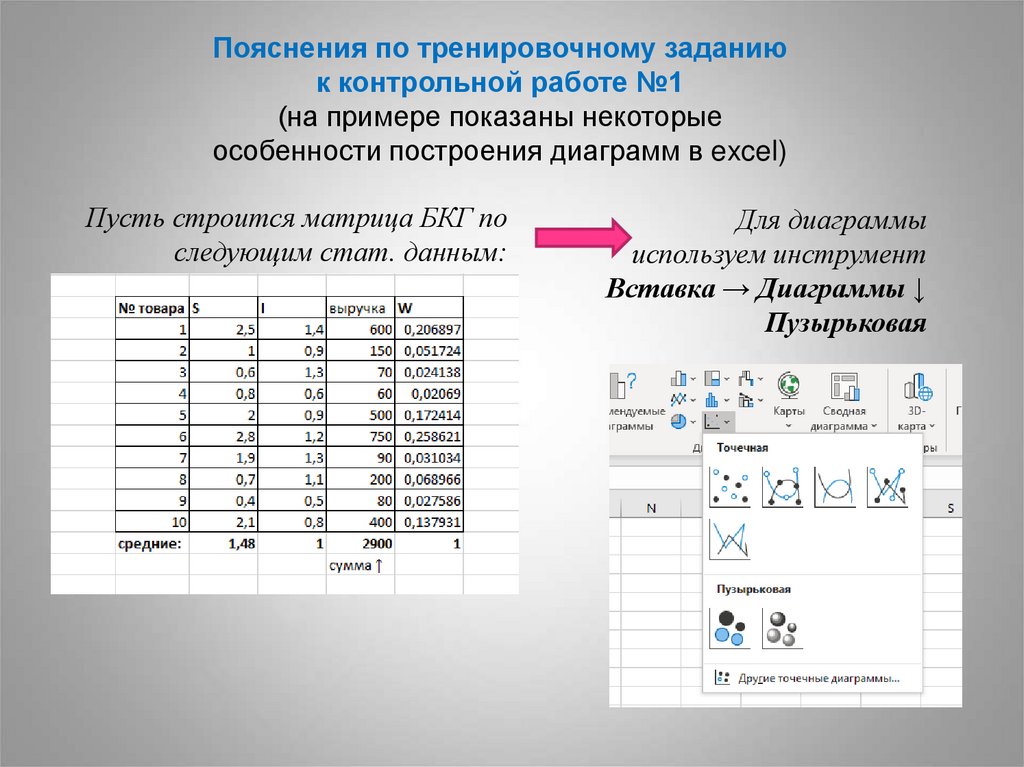Click the средние: label cell
The height and width of the screenshot is (767, 1024).
click(x=152, y=544)
